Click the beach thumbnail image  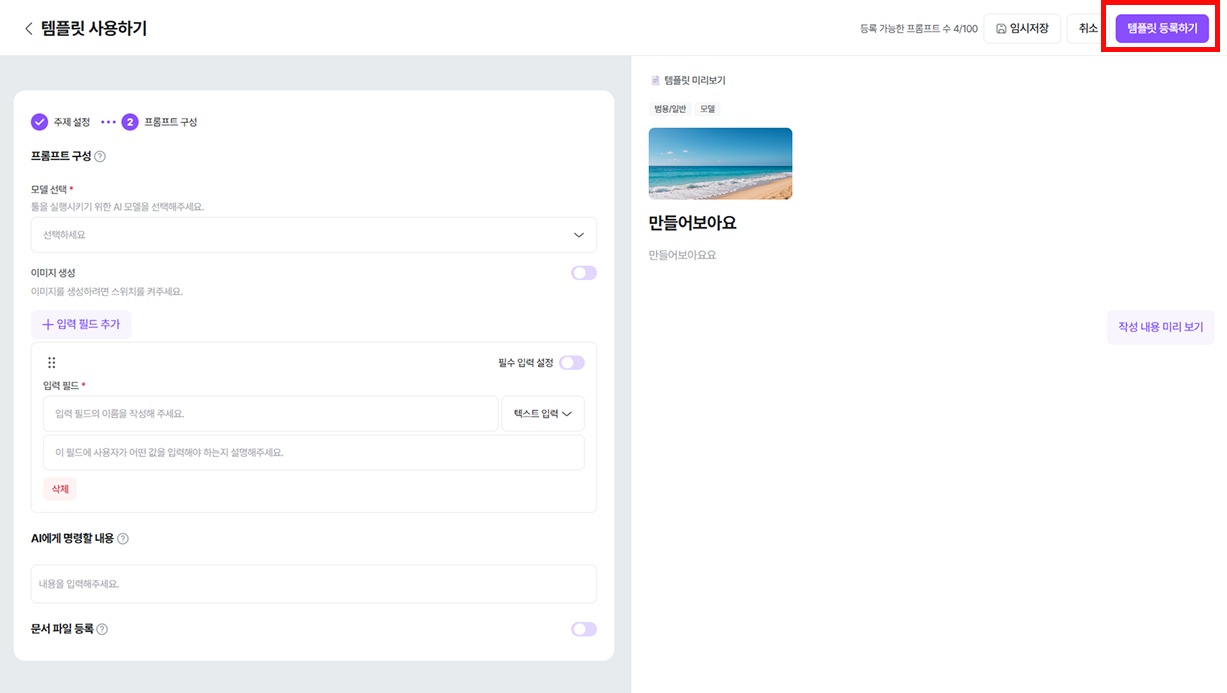[x=720, y=163]
